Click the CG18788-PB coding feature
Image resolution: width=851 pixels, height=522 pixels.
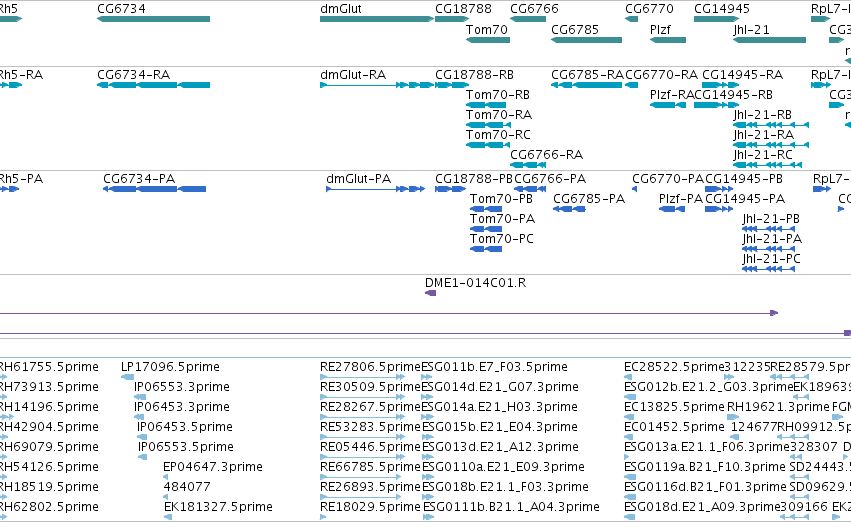coord(450,189)
